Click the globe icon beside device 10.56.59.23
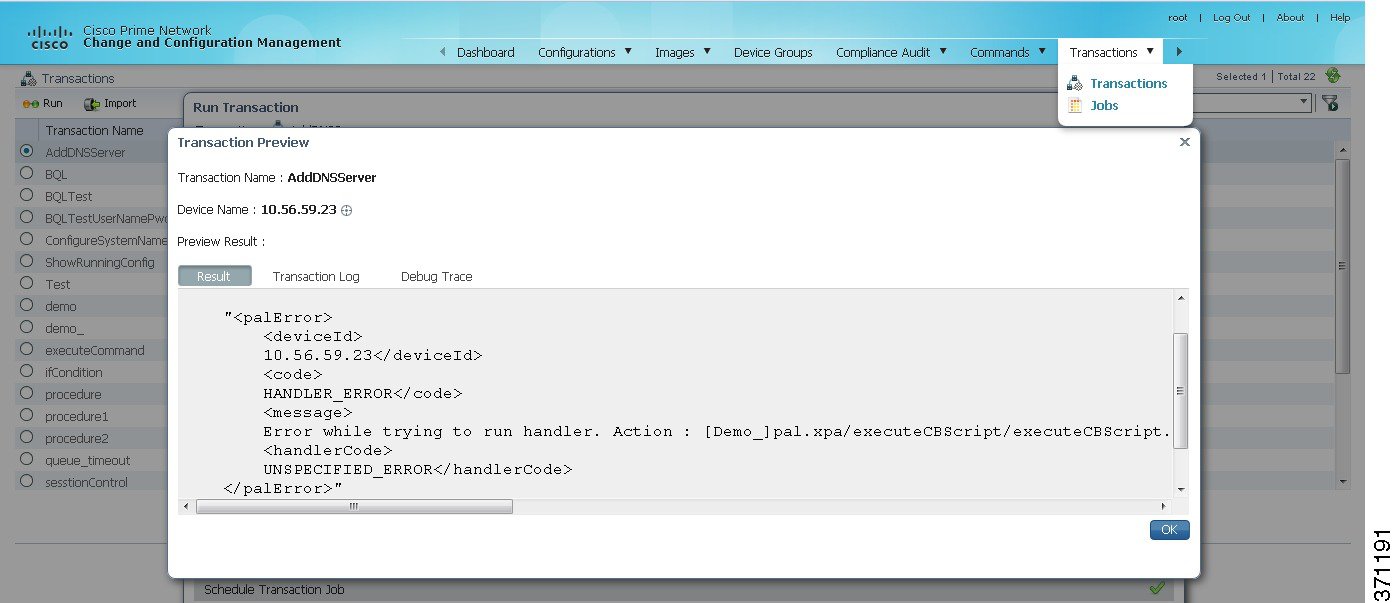 (345, 209)
